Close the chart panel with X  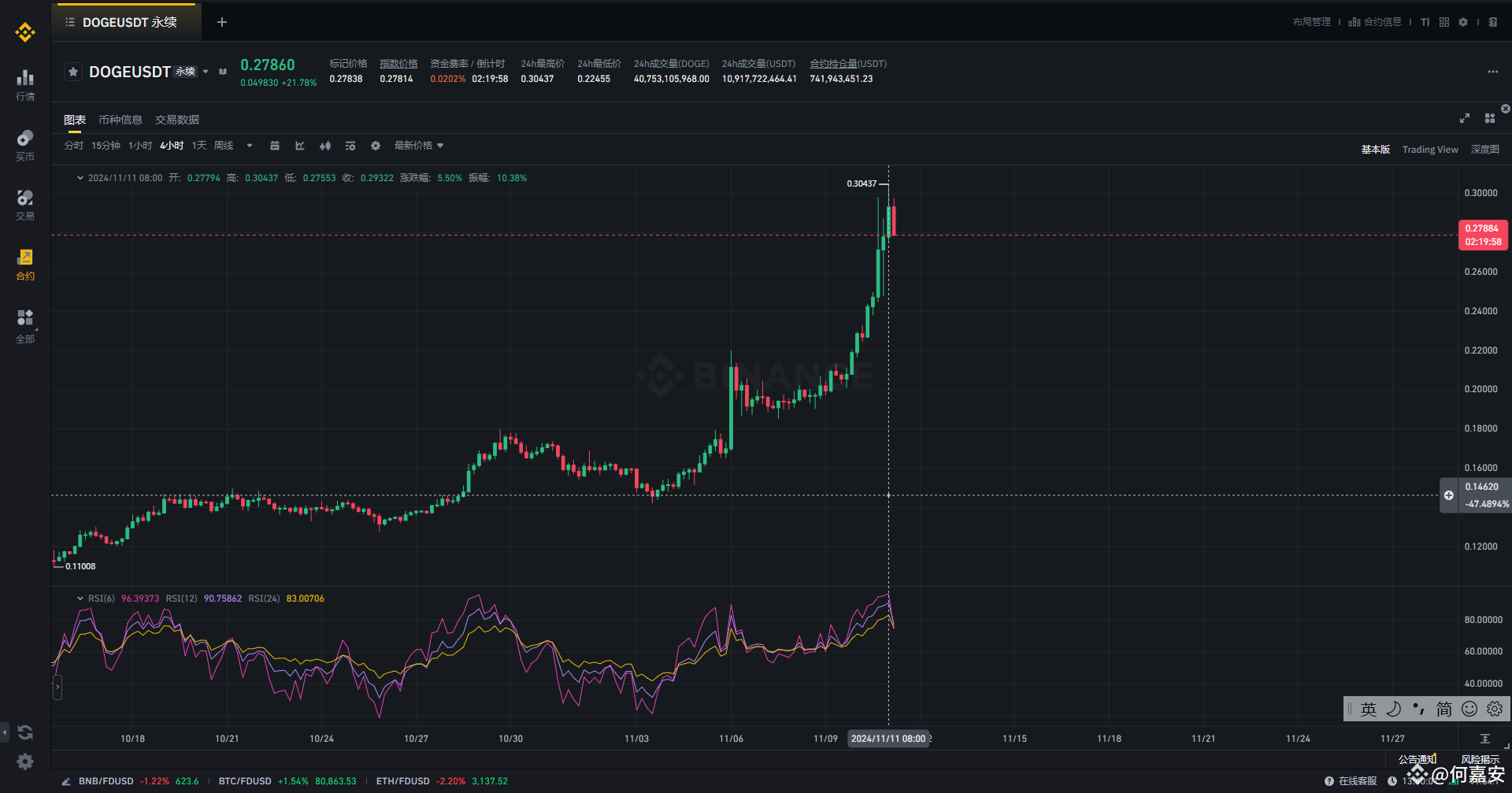pos(1506,109)
